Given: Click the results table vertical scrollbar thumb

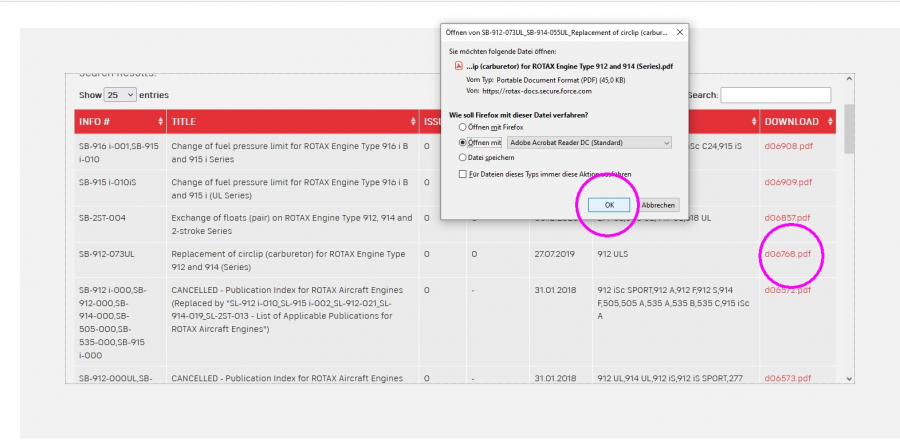Looking at the screenshot, I should [850, 128].
